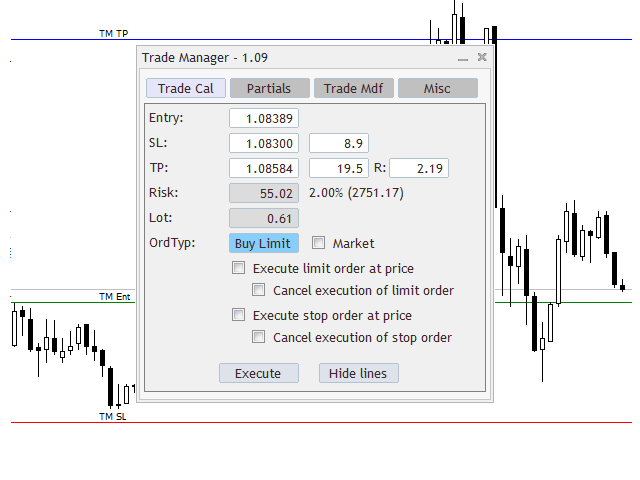Open the Misc tab
The image size is (640, 480).
[438, 88]
